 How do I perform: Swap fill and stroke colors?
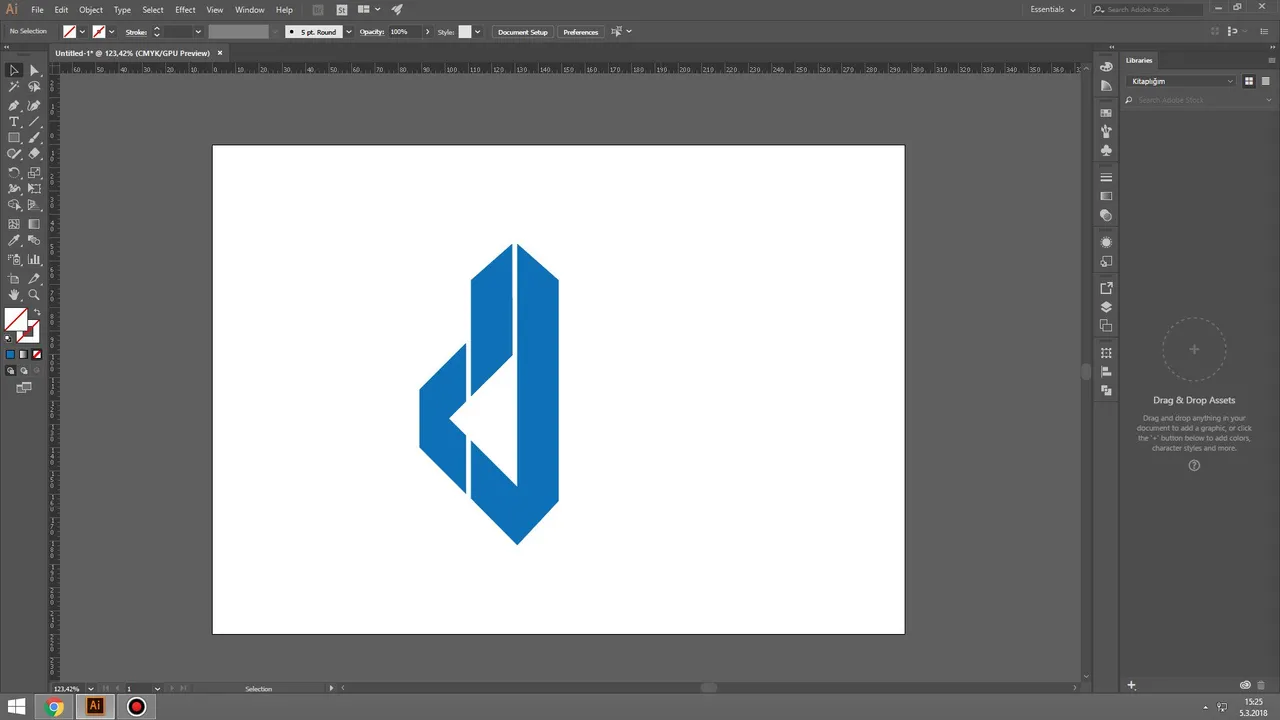[x=37, y=312]
